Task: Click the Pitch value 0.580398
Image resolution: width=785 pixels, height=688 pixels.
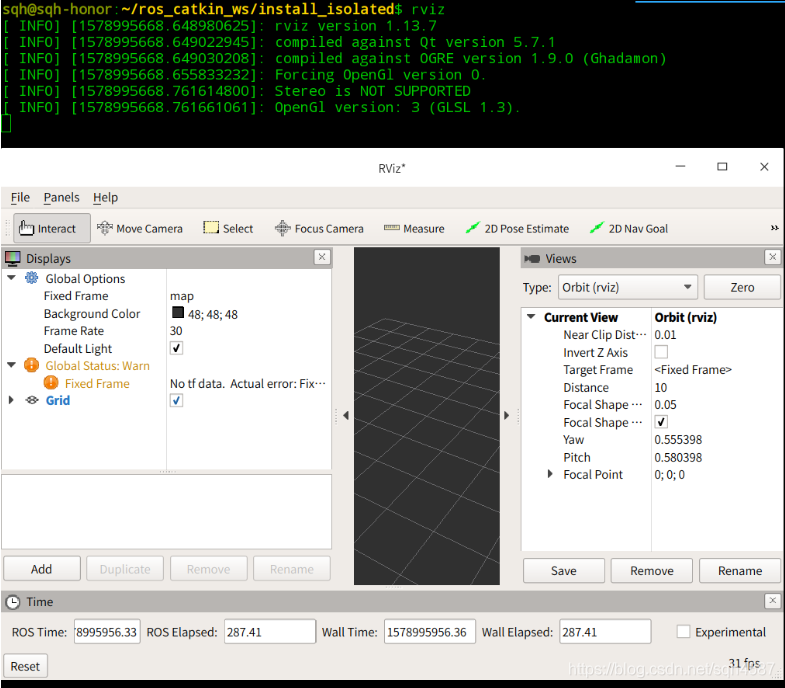Action: tap(678, 457)
